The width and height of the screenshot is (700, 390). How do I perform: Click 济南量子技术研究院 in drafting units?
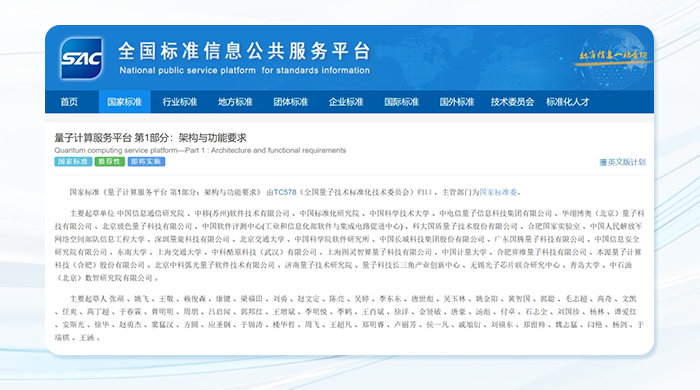pyautogui.click(x=318, y=265)
